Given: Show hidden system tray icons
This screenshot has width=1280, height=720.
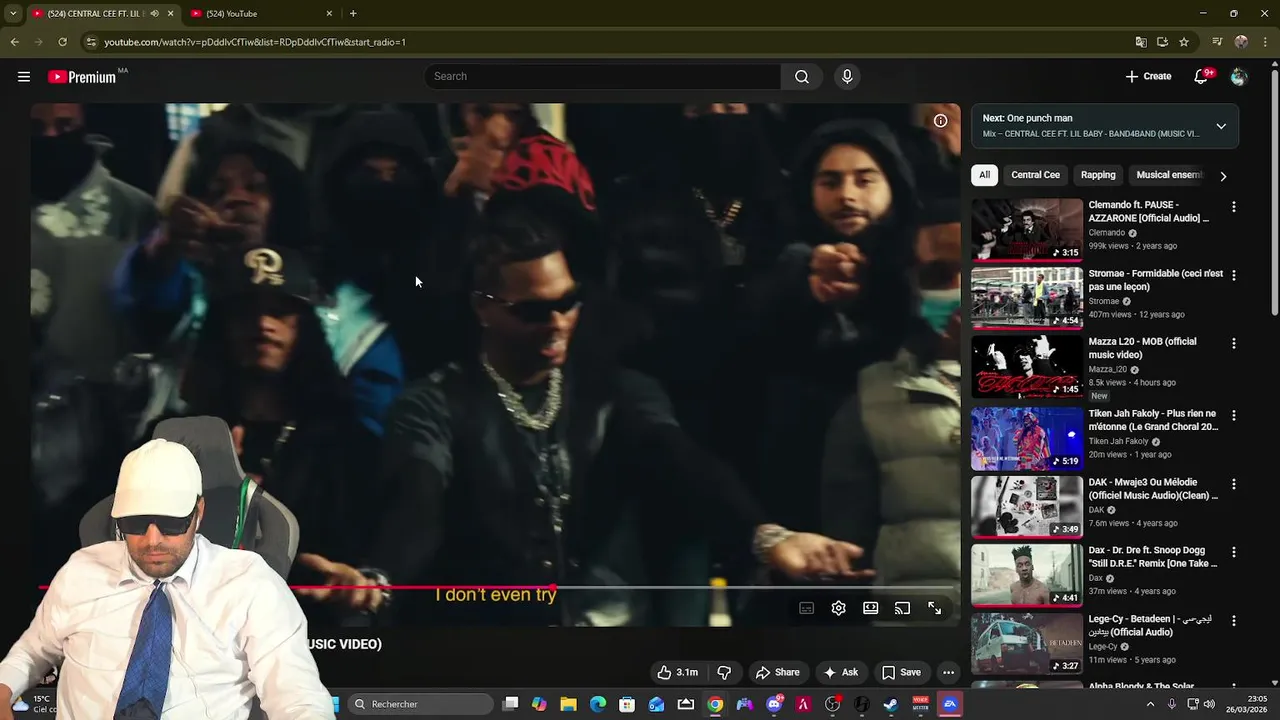Looking at the screenshot, I should coord(1150,704).
